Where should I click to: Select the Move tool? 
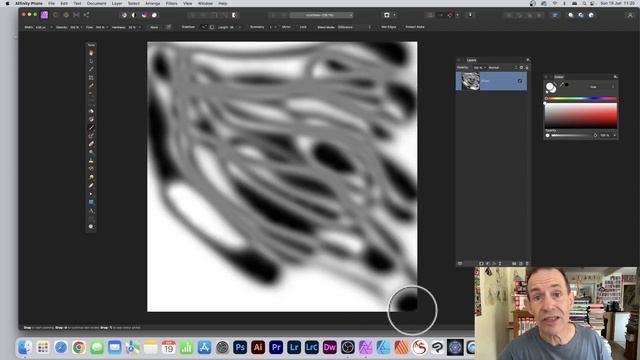point(91,61)
